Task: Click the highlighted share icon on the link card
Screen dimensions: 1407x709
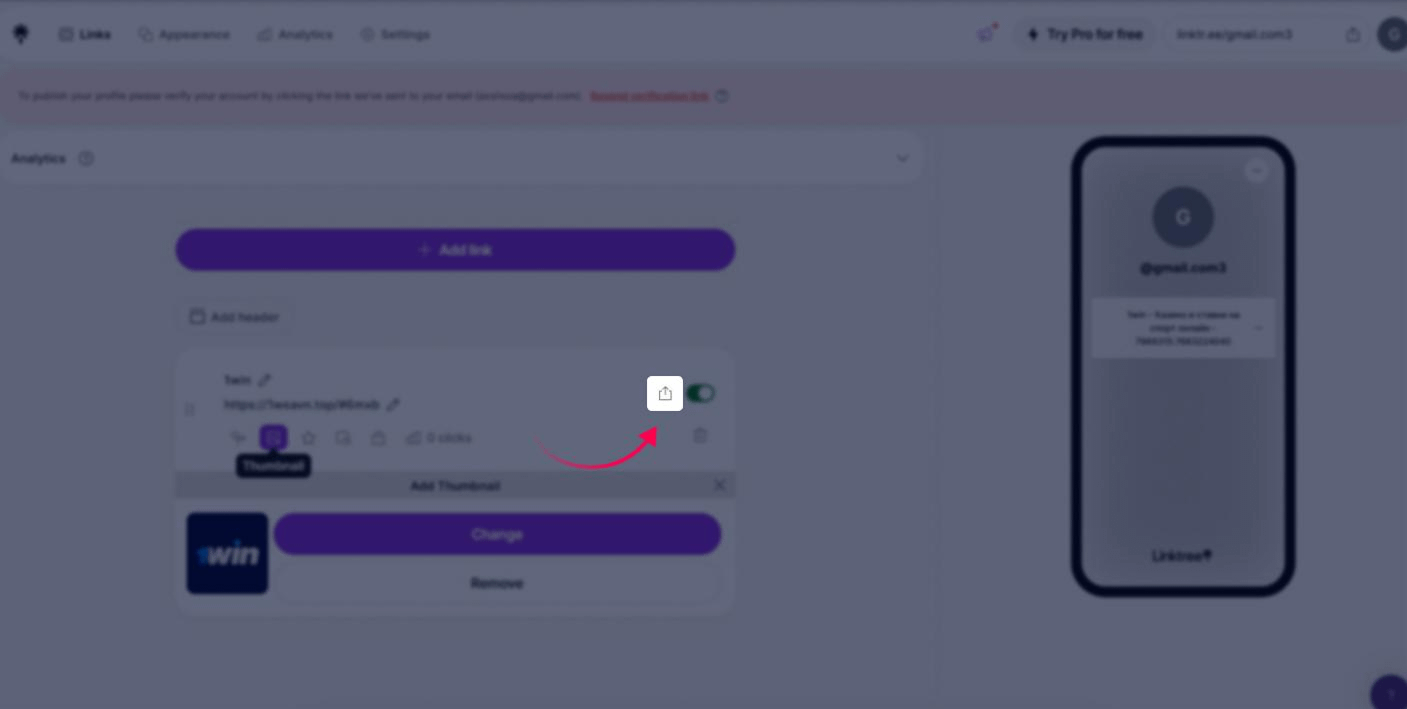Action: (x=665, y=393)
